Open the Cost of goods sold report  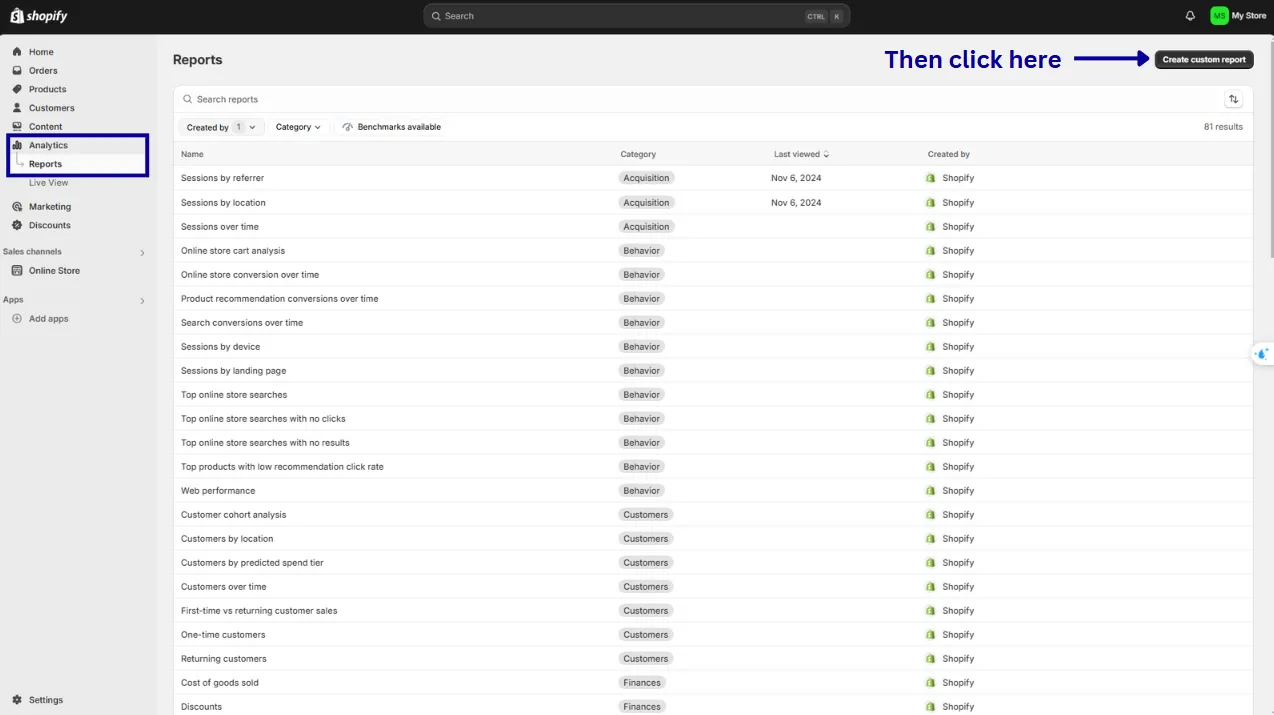[220, 683]
